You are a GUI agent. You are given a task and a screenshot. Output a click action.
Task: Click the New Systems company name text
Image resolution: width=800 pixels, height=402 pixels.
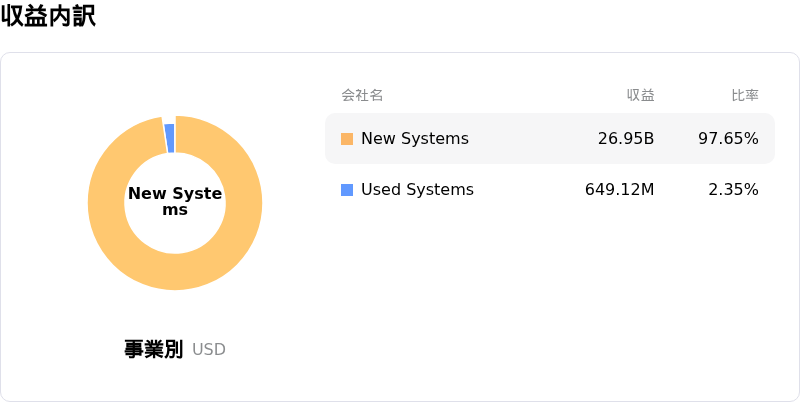(x=415, y=139)
